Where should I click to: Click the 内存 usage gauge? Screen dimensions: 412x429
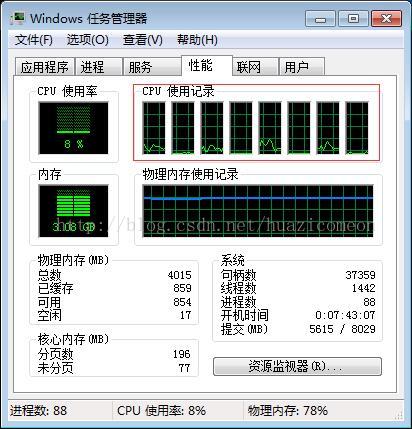tap(73, 211)
